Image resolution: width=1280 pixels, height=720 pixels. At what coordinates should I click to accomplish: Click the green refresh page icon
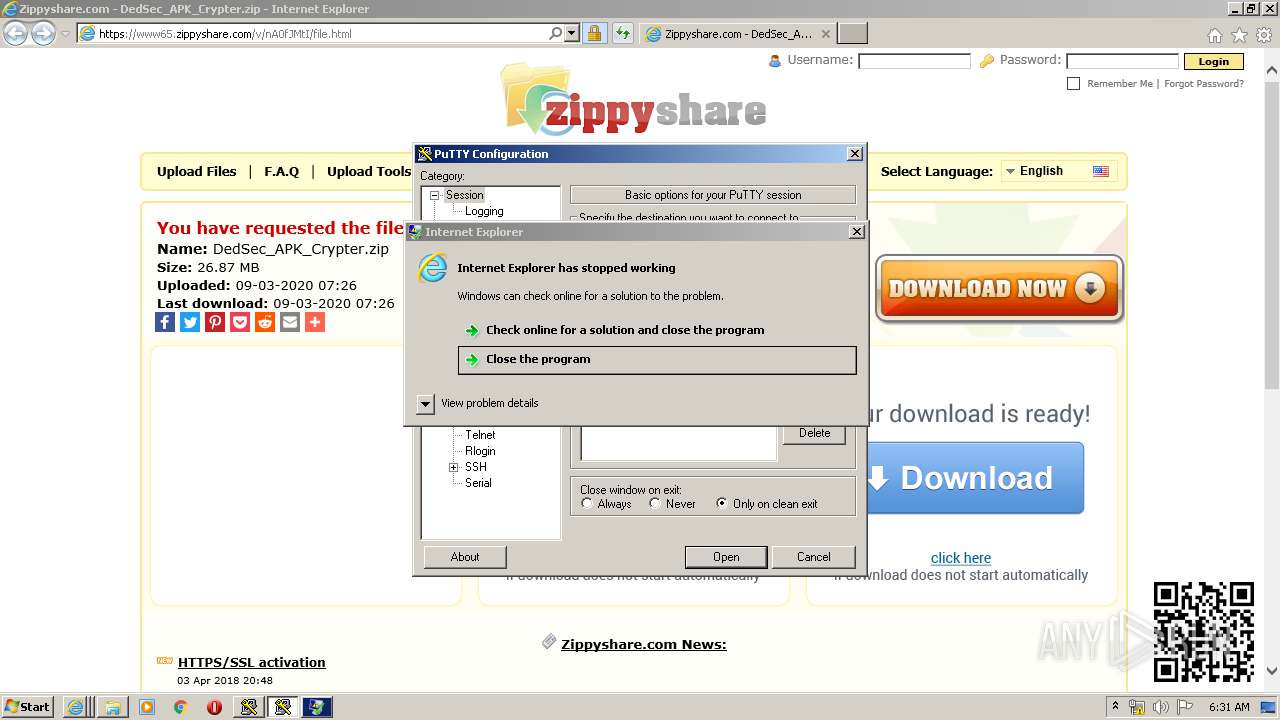(x=623, y=33)
